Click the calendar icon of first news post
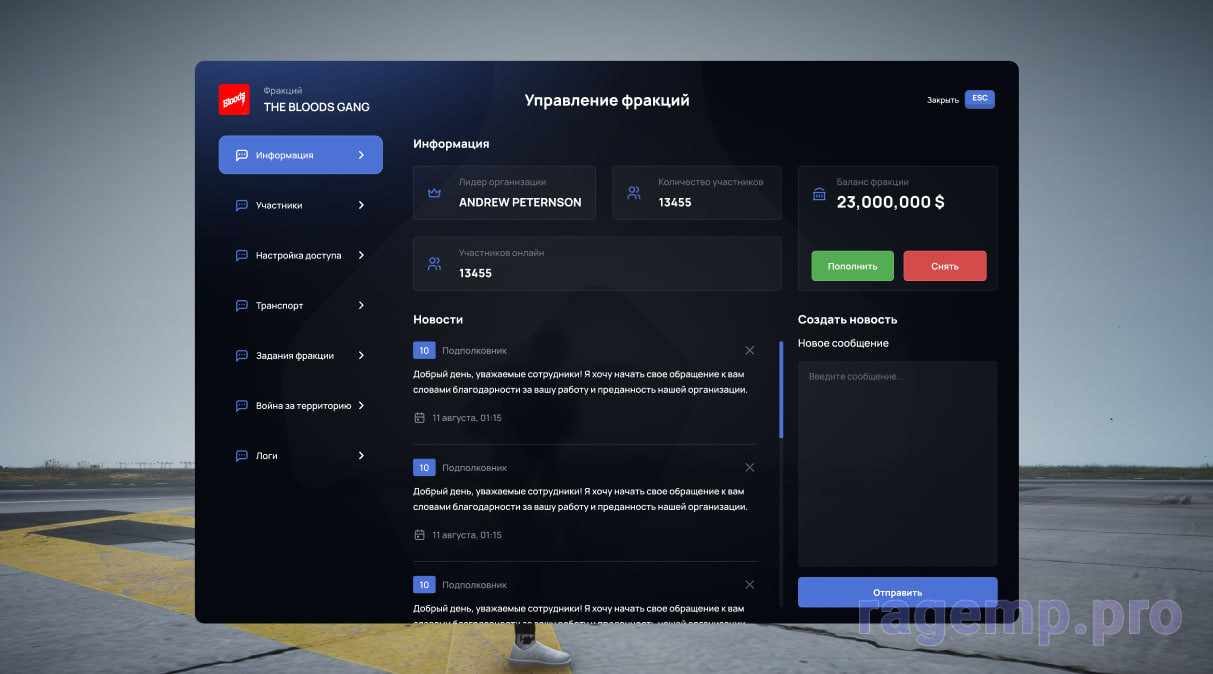The width and height of the screenshot is (1213, 674). coord(420,418)
